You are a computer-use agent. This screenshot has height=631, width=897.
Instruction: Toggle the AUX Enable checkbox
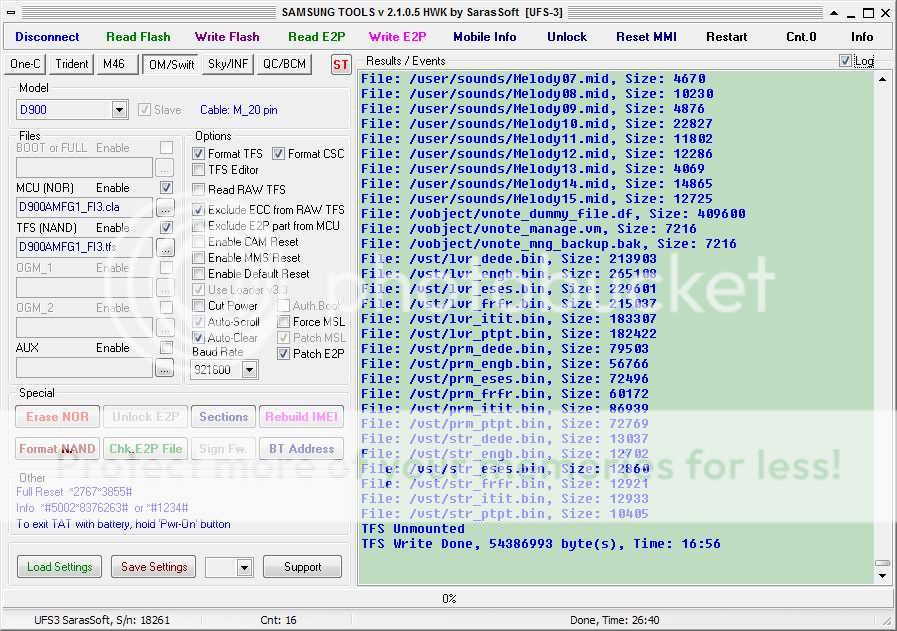pyautogui.click(x=166, y=347)
